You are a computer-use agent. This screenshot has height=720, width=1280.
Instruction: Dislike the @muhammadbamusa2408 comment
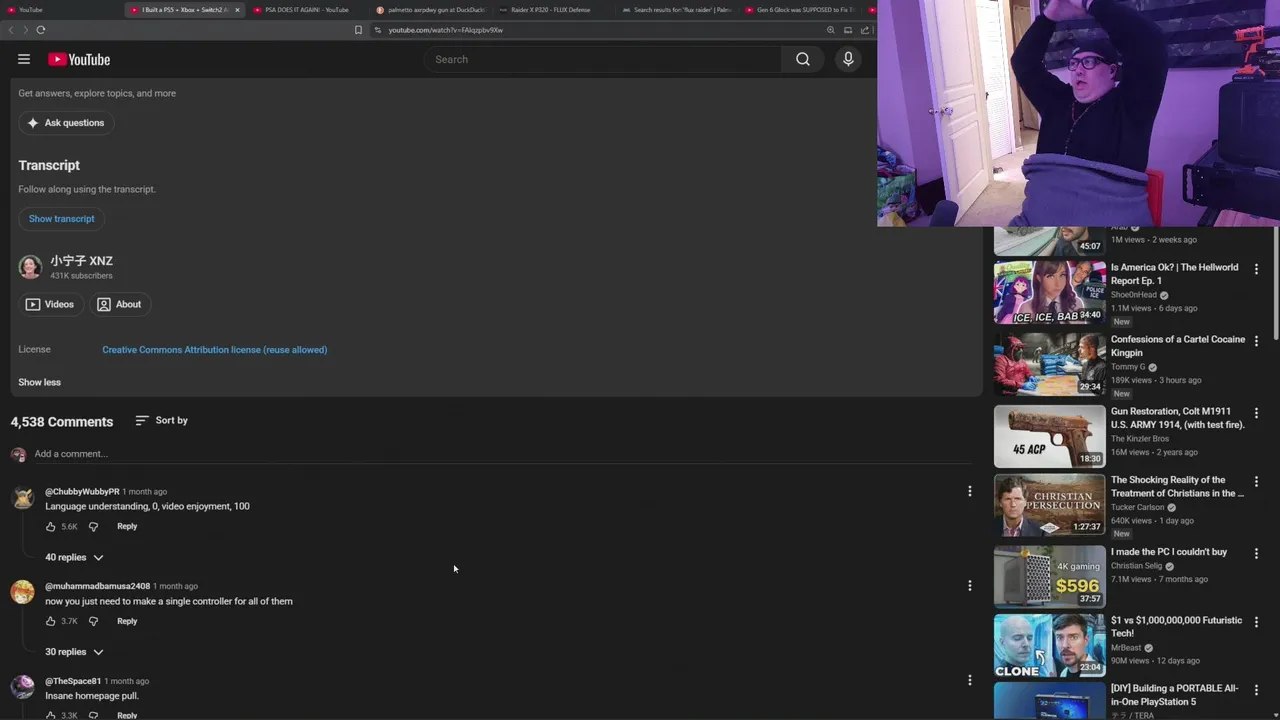[93, 621]
